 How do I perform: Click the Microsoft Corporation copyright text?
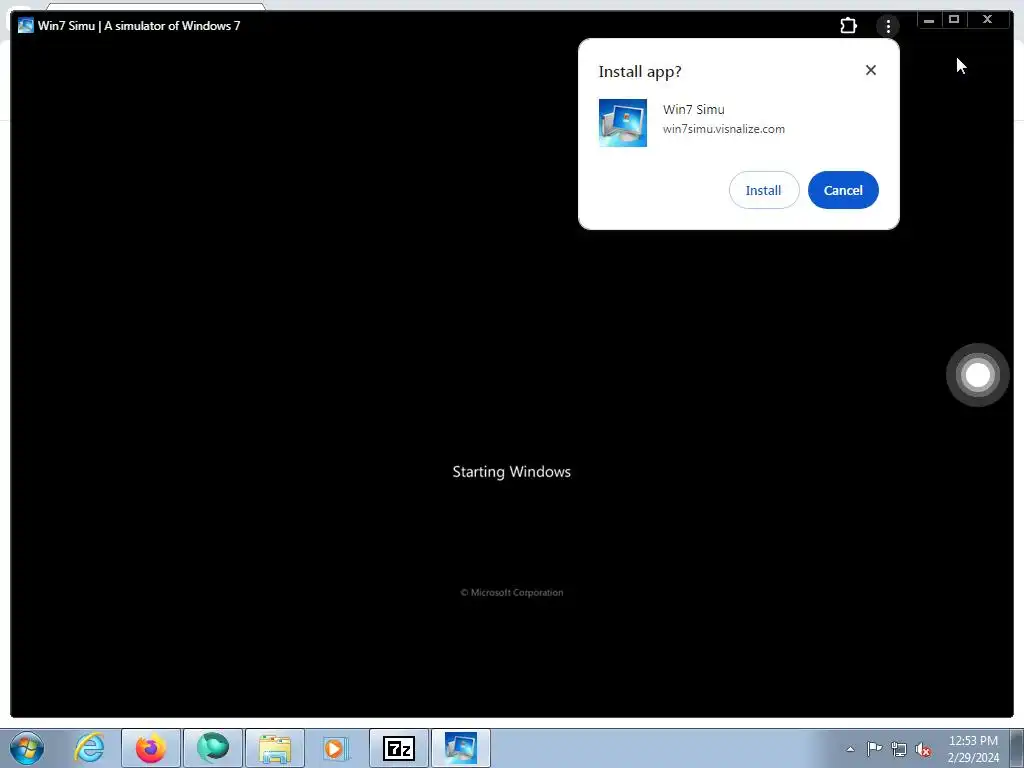point(512,592)
